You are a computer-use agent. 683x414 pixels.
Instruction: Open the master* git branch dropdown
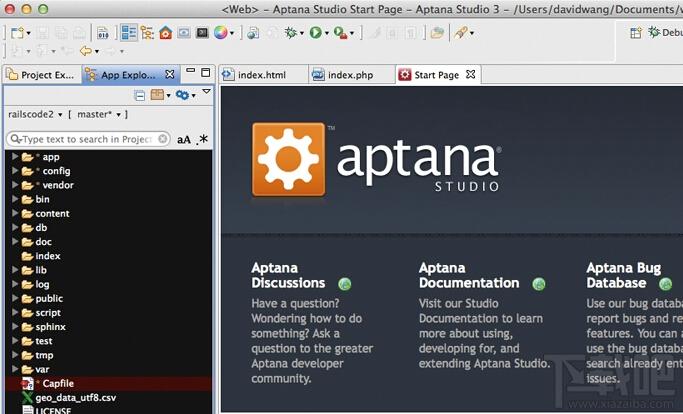point(99,114)
